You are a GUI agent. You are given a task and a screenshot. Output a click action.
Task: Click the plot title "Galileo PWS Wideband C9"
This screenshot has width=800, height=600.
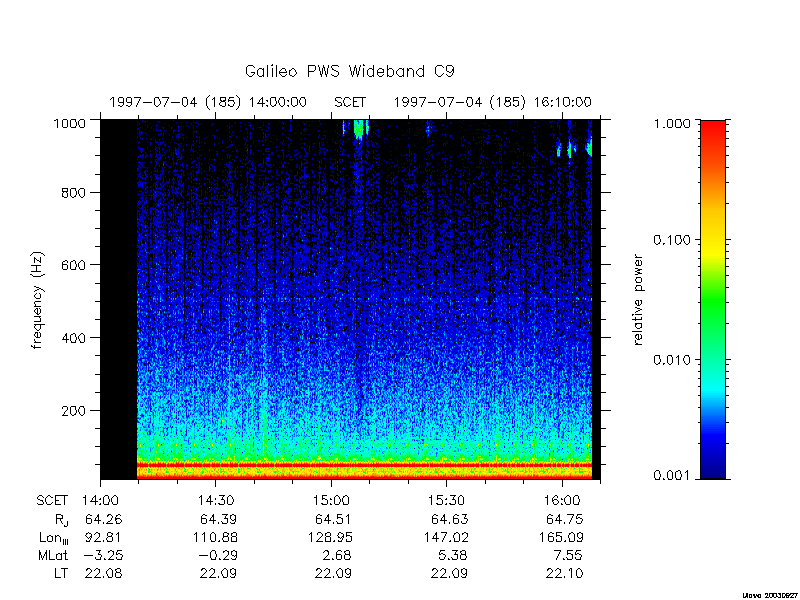[349, 71]
